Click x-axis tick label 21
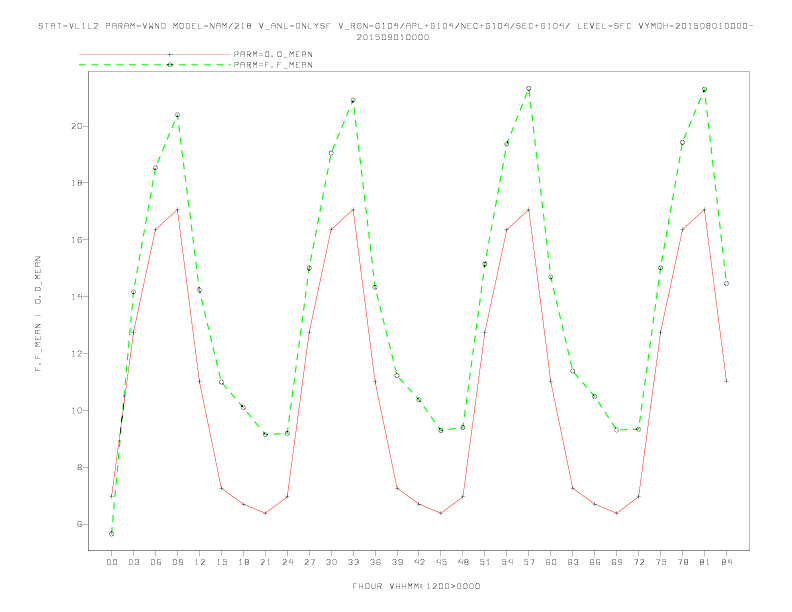Screen dimensions: 792x612 tap(265, 562)
